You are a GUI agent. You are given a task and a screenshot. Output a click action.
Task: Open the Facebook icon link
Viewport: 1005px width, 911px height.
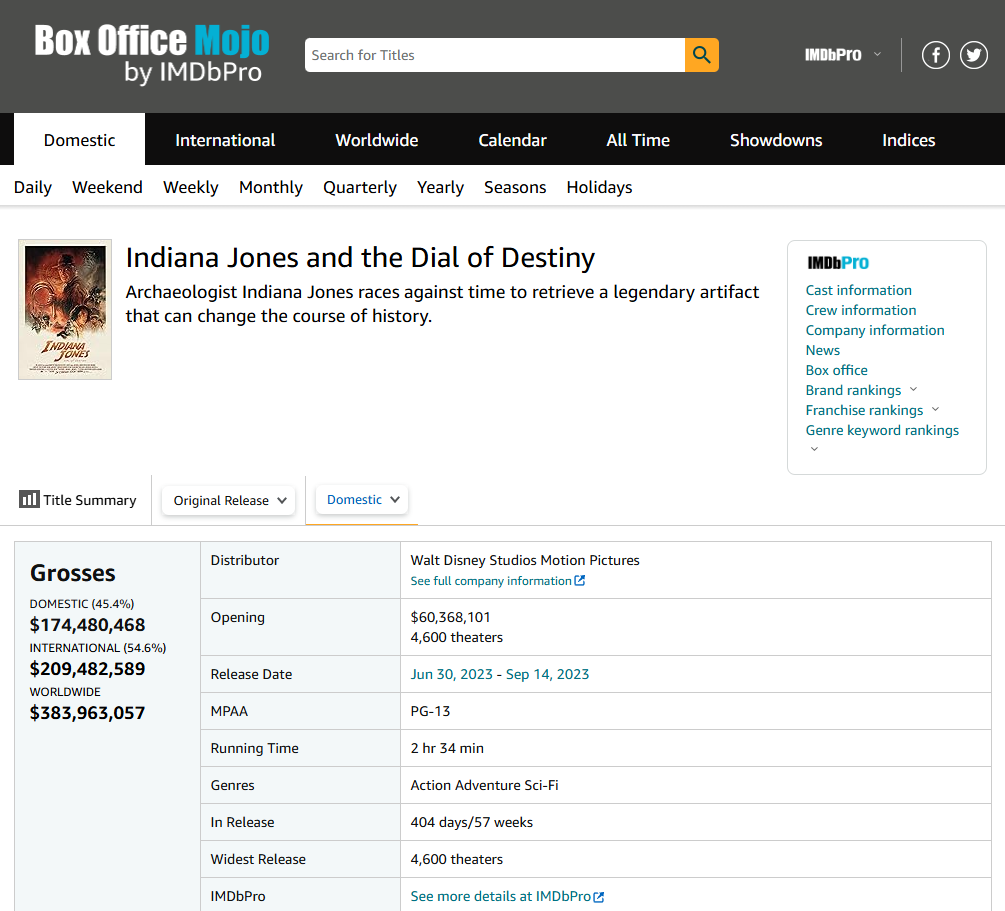click(935, 55)
